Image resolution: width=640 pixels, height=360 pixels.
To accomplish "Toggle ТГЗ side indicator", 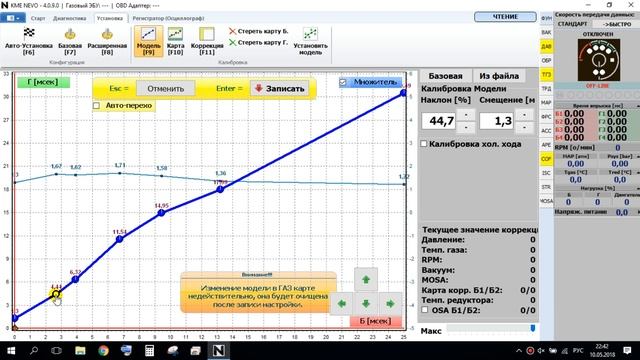I will click(547, 75).
